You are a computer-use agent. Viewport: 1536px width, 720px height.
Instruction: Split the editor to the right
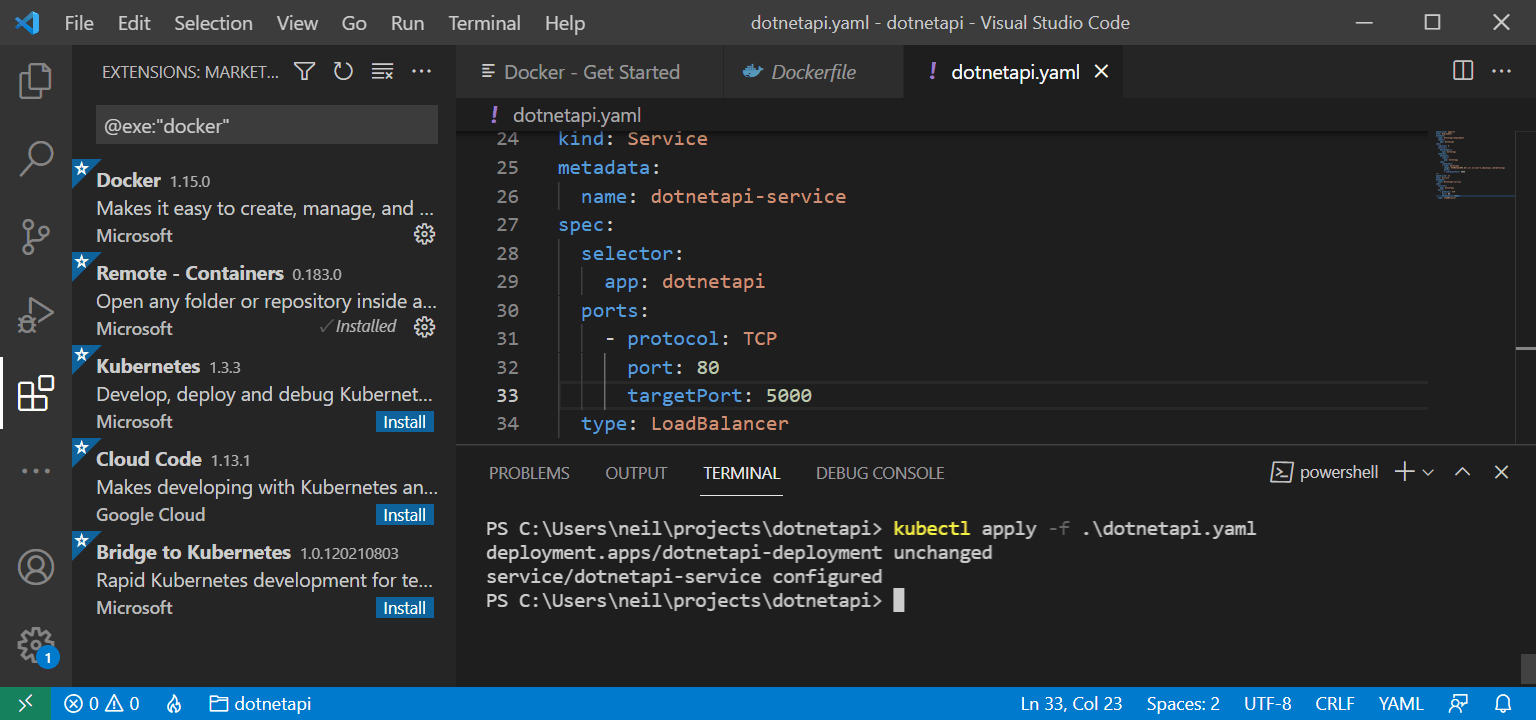coord(1462,71)
